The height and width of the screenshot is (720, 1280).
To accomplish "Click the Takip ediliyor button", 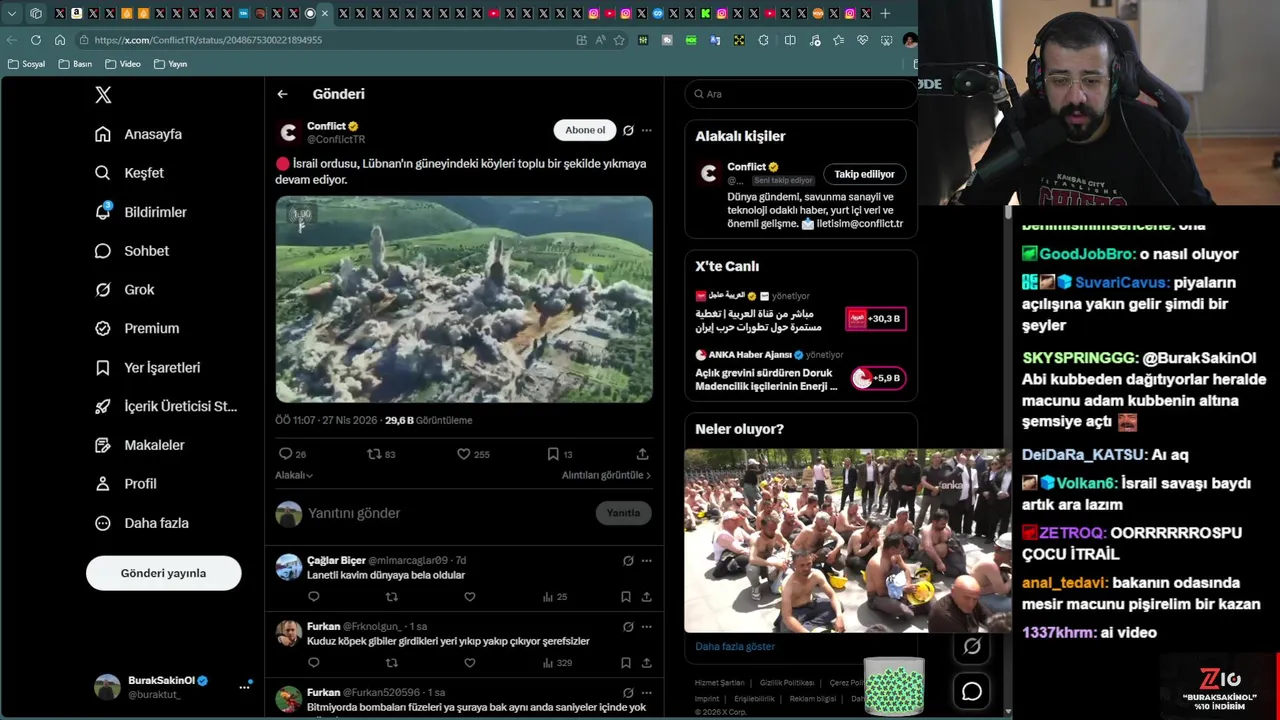I will pos(864,174).
